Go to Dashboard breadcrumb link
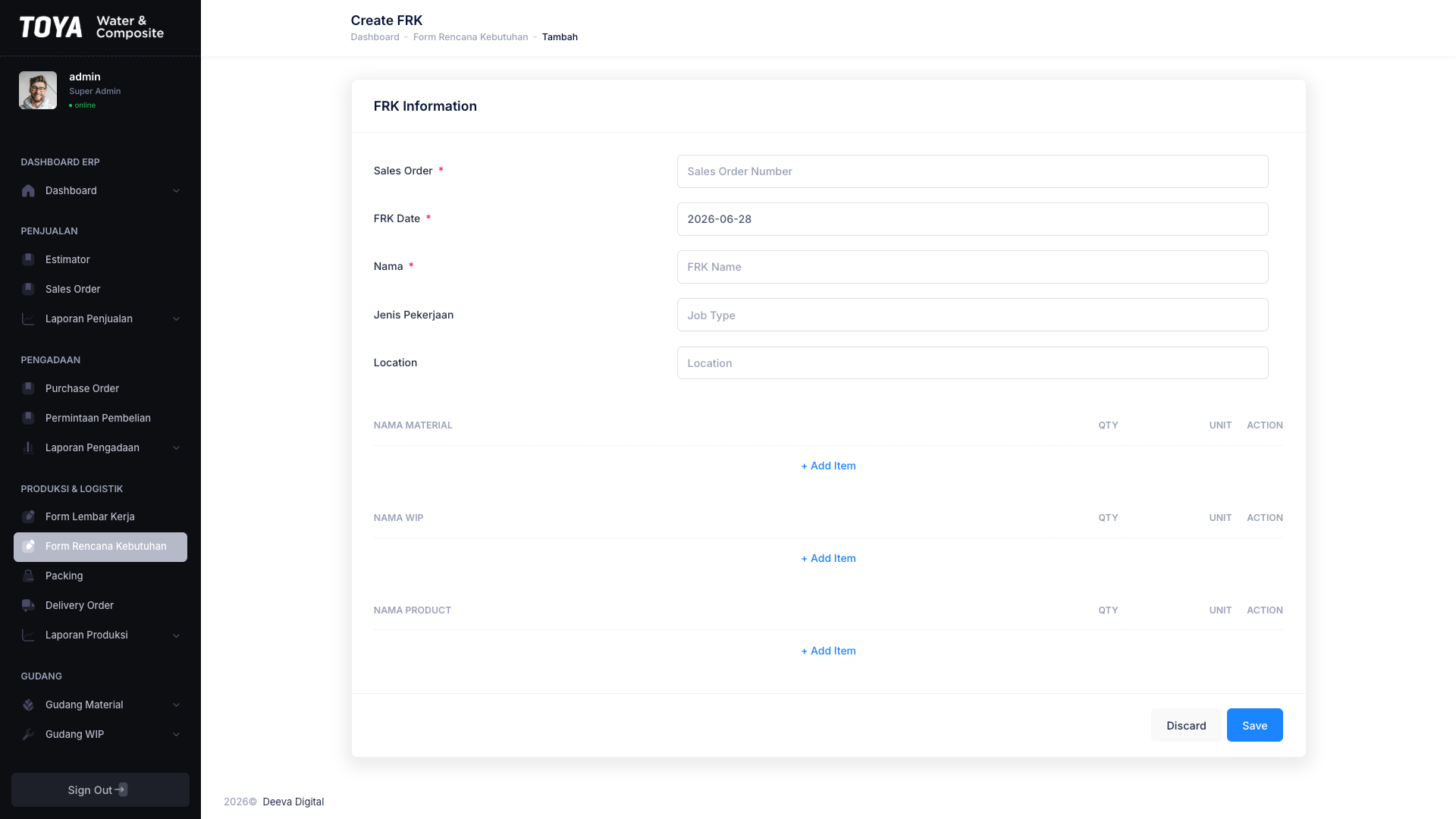 tap(375, 37)
